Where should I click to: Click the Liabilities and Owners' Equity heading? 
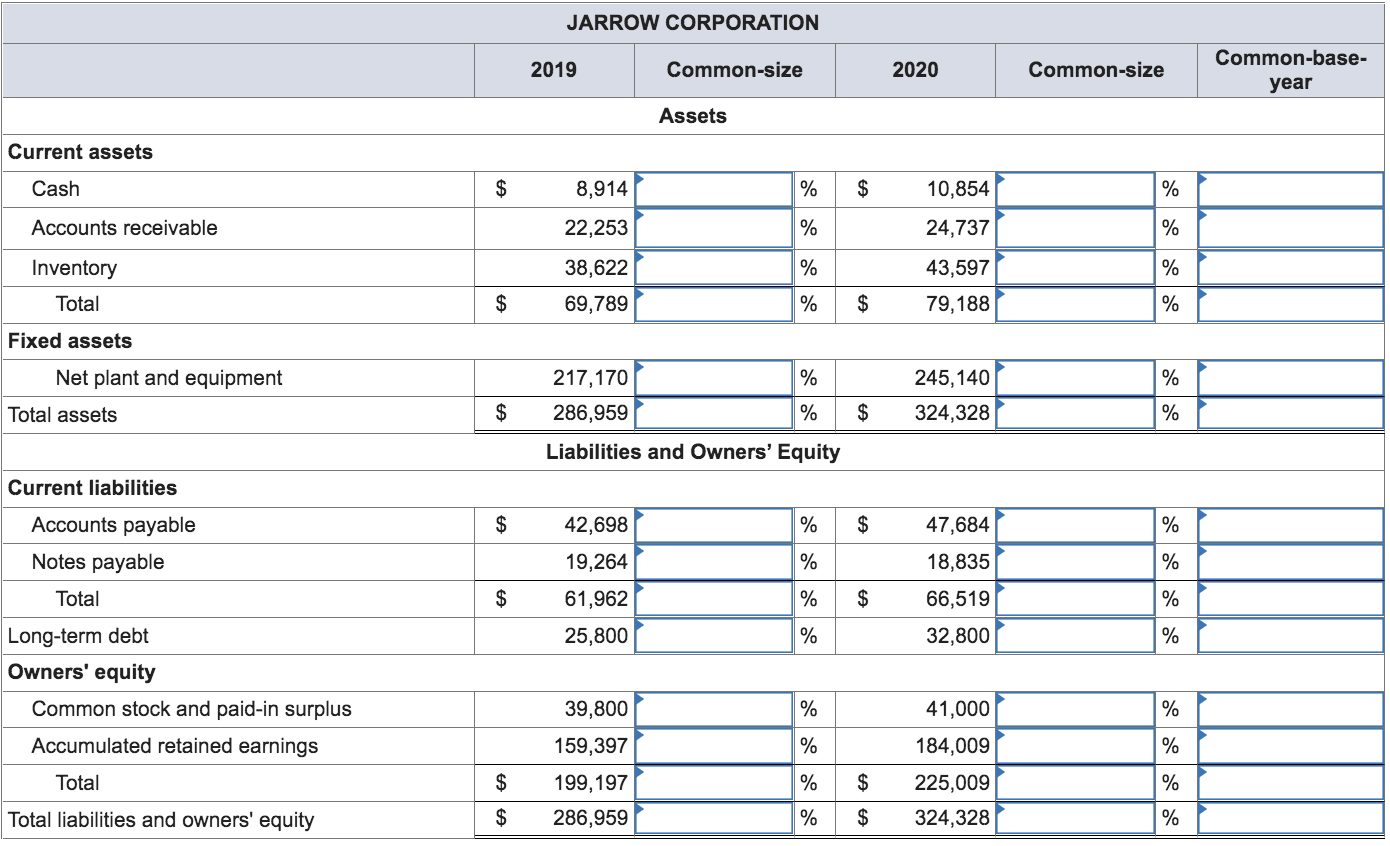click(x=694, y=452)
